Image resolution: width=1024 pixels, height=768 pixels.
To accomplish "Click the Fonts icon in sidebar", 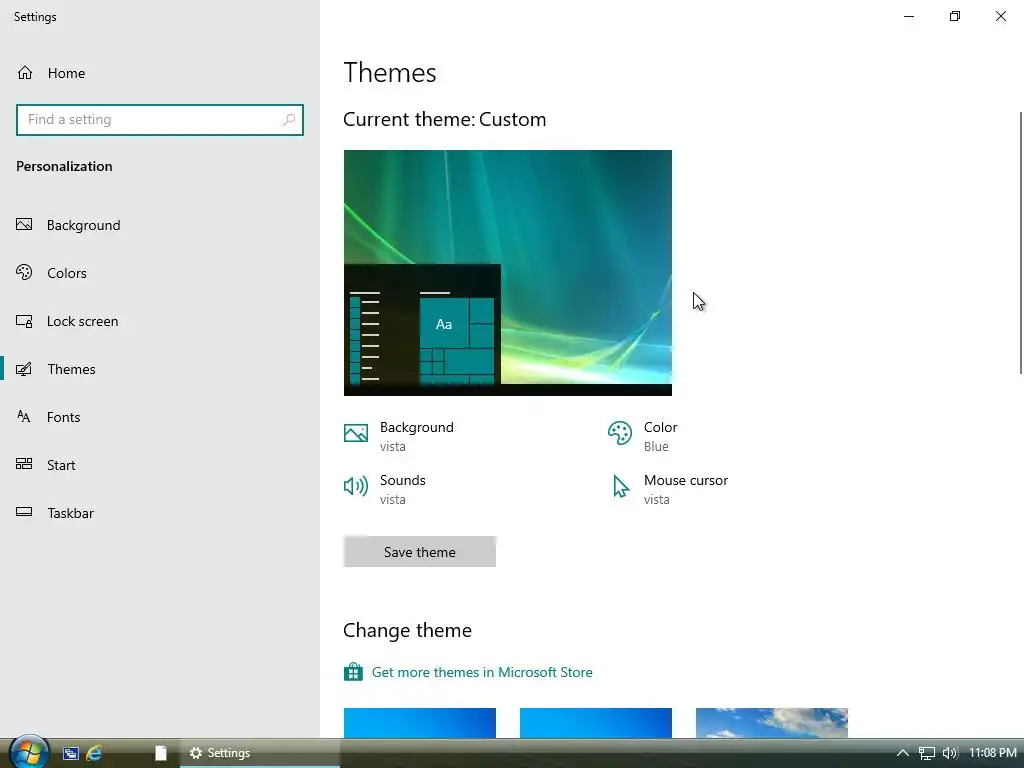I will point(24,417).
